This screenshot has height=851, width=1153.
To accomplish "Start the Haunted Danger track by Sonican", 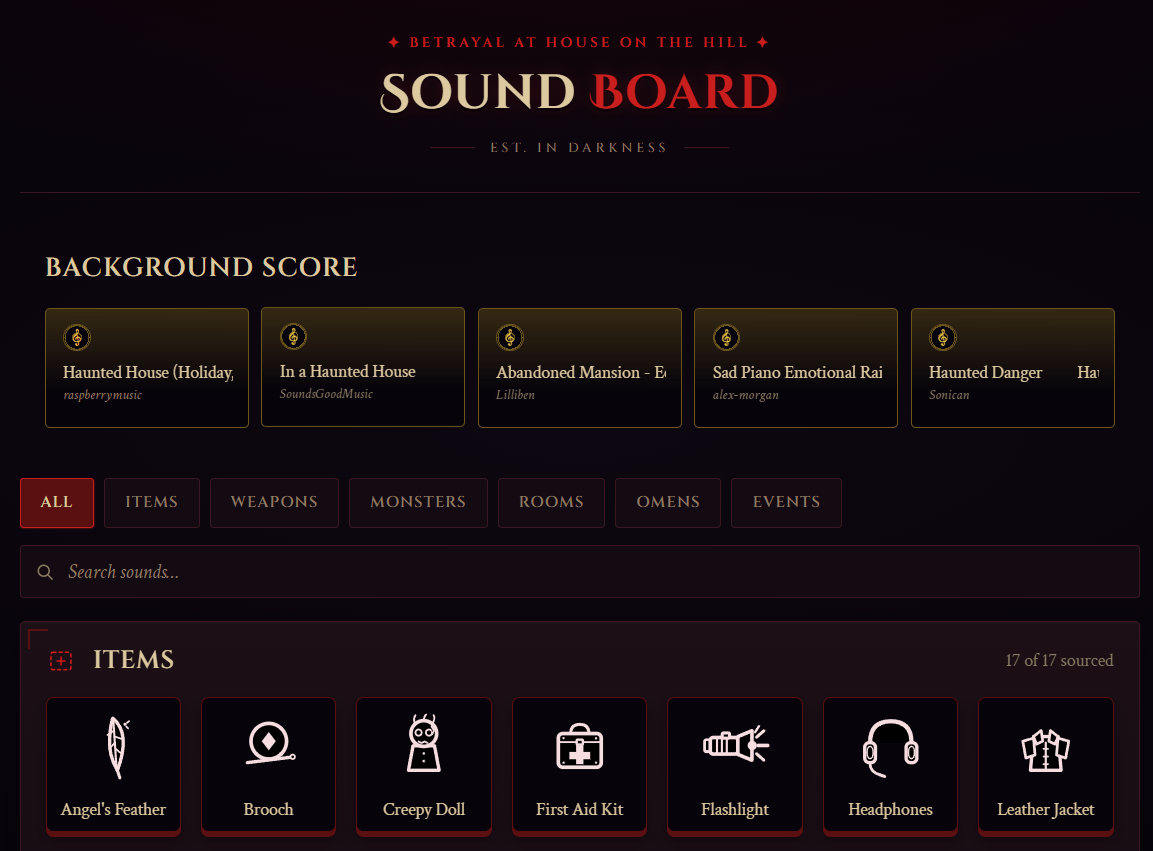I will tap(1013, 368).
